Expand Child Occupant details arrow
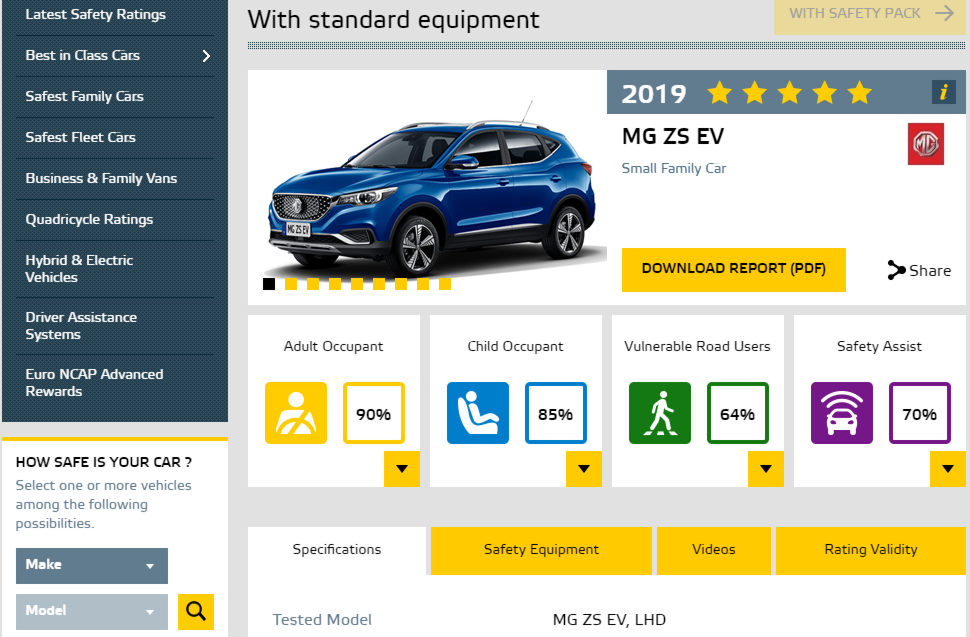The height and width of the screenshot is (637, 970). point(583,469)
